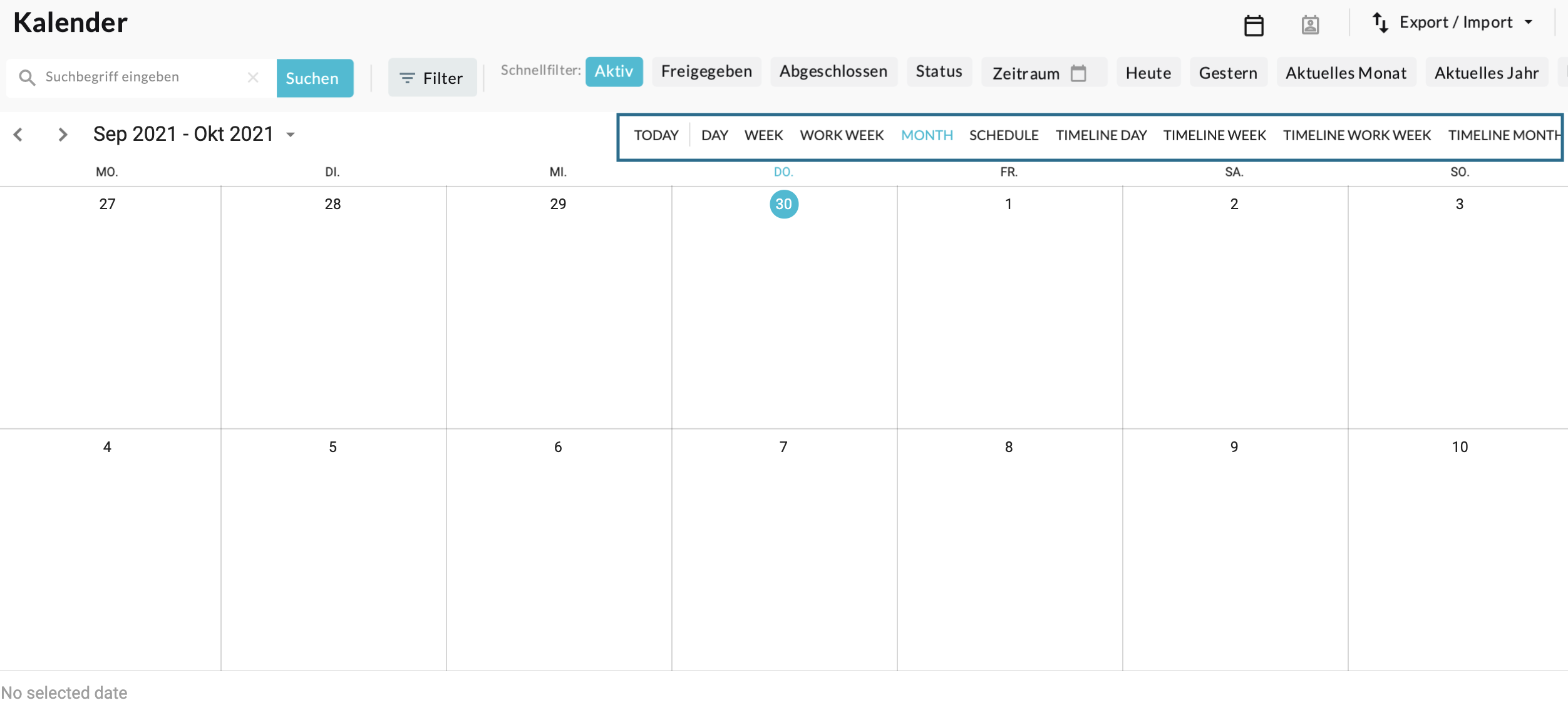Open the Filter button
Viewport: 1568px width, 715px height.
click(432, 78)
